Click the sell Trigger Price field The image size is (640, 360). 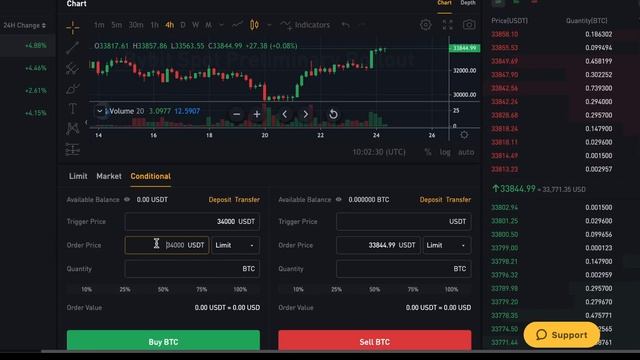404,222
